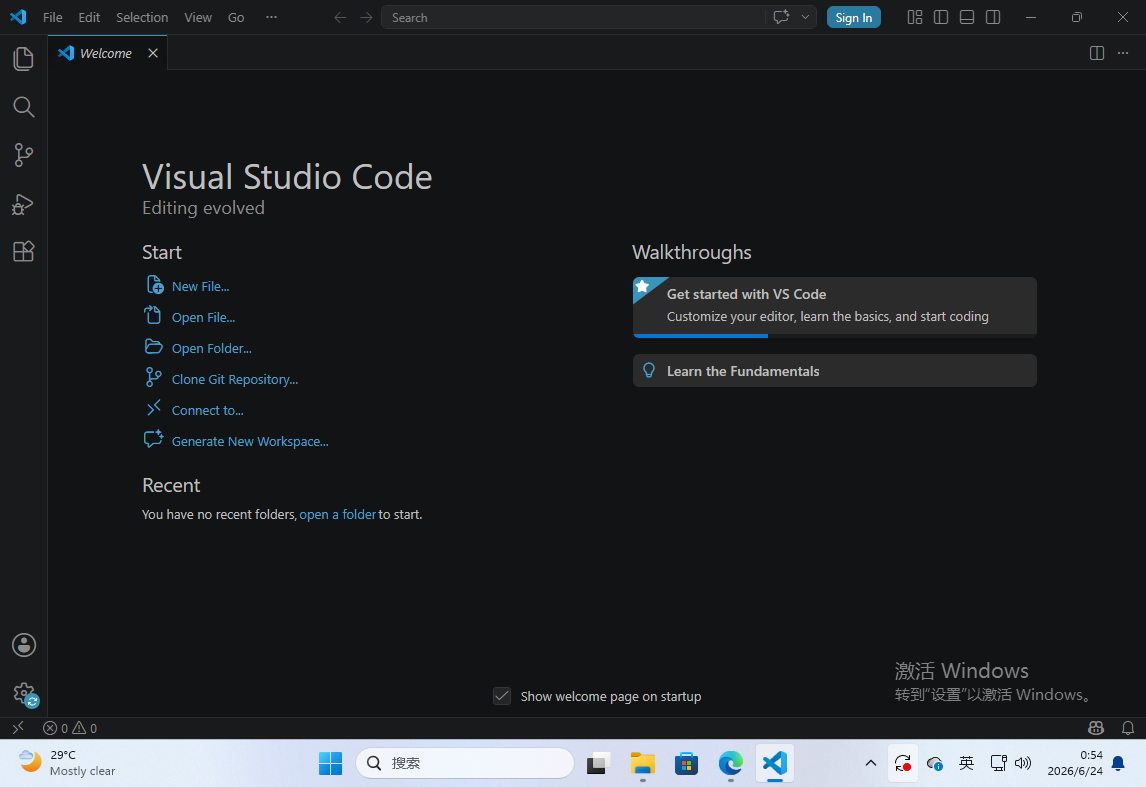Click the Search command center field
1146x787 pixels.
pos(574,18)
